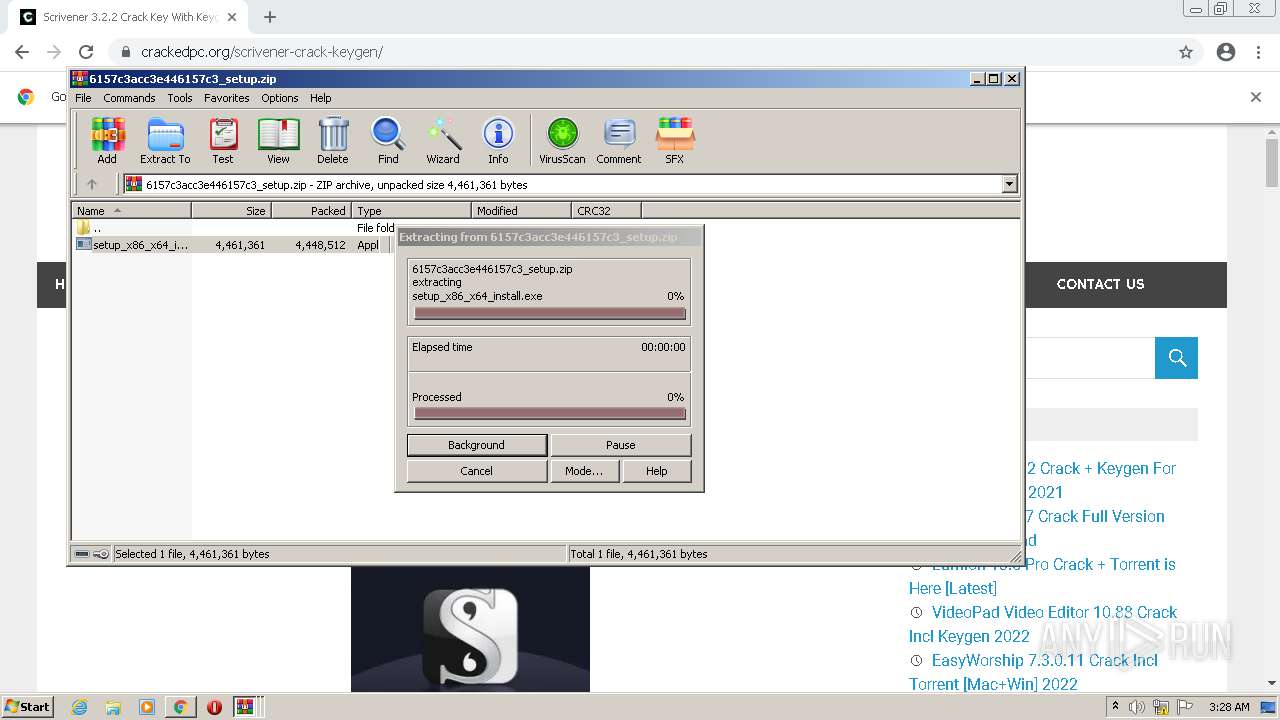Click the file extraction progress bar
Image resolution: width=1280 pixels, height=720 pixels.
(550, 313)
